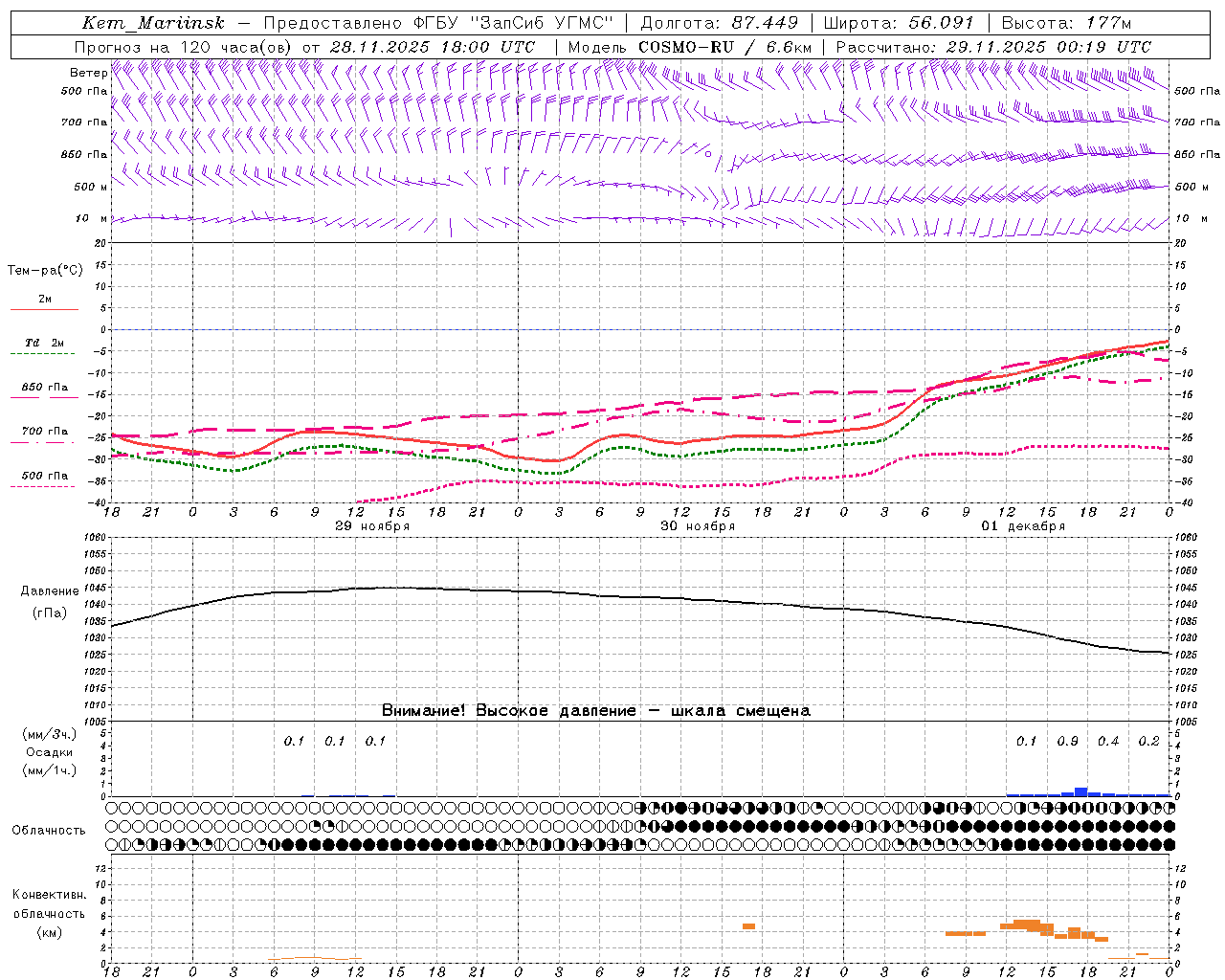Screen dimensions: 1225x980
Task: Click the 29 ноября date label
Action: point(372,526)
